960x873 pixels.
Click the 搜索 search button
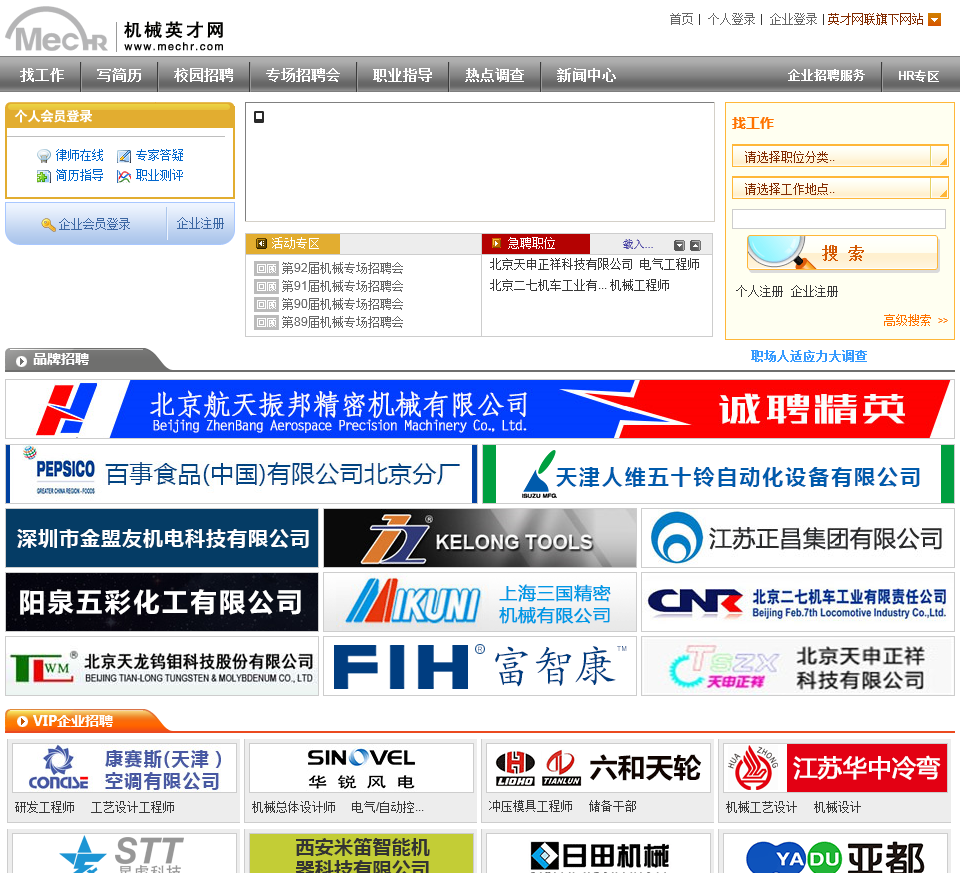point(842,253)
